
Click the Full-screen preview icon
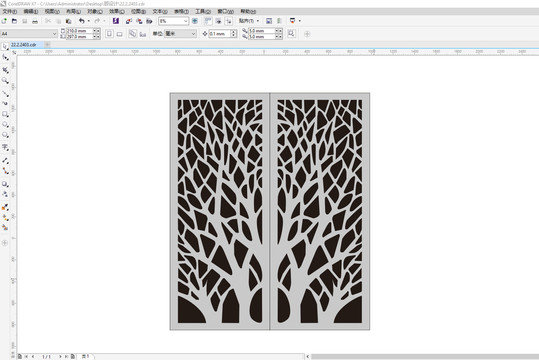(195, 21)
